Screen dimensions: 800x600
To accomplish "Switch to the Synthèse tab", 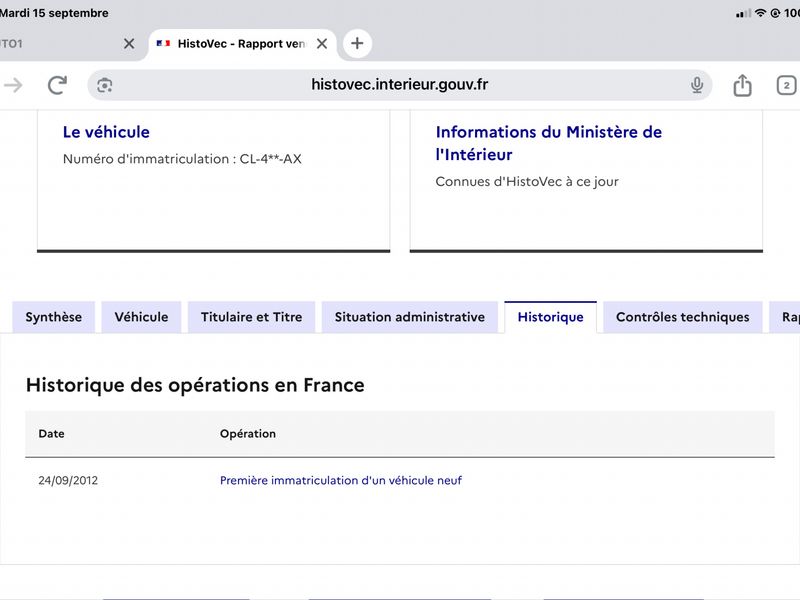I will (x=54, y=317).
